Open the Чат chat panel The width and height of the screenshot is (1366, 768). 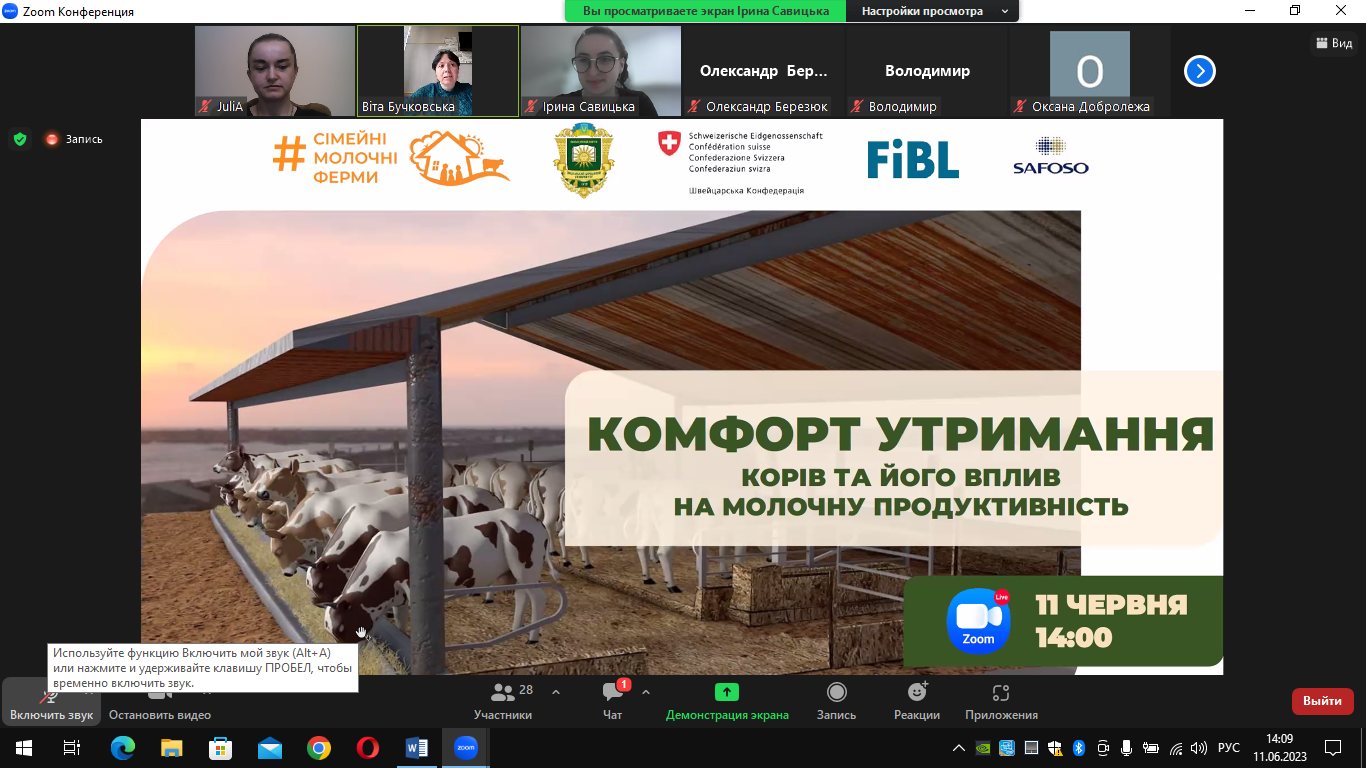(612, 701)
